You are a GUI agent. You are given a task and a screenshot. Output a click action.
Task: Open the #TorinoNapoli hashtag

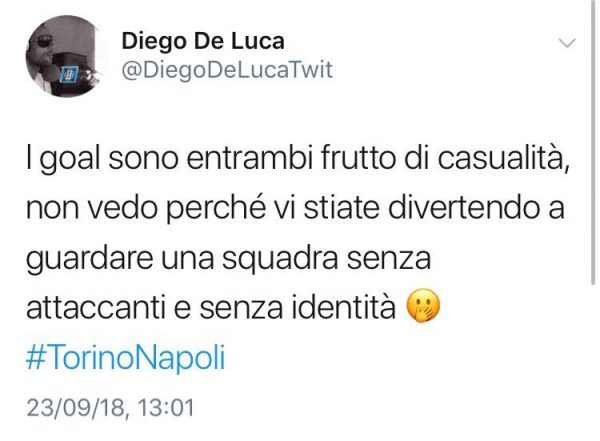[126, 357]
